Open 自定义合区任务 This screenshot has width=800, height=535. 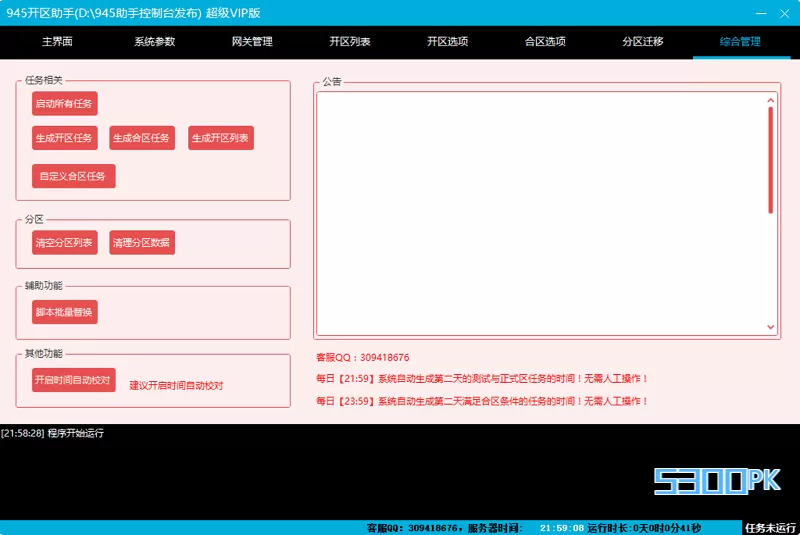[x=73, y=176]
